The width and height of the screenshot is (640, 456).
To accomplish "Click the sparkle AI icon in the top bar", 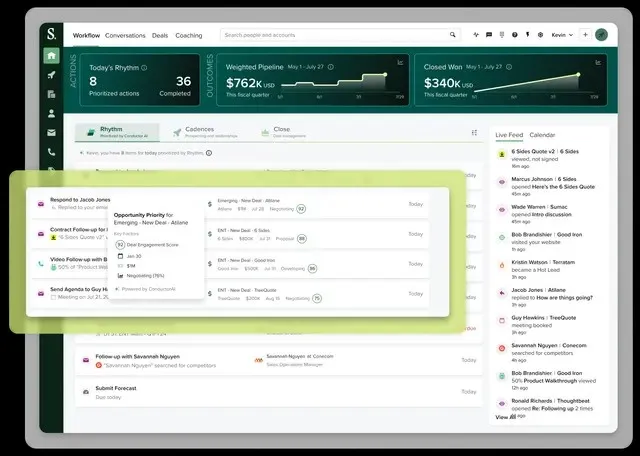I will pyautogui.click(x=476, y=35).
